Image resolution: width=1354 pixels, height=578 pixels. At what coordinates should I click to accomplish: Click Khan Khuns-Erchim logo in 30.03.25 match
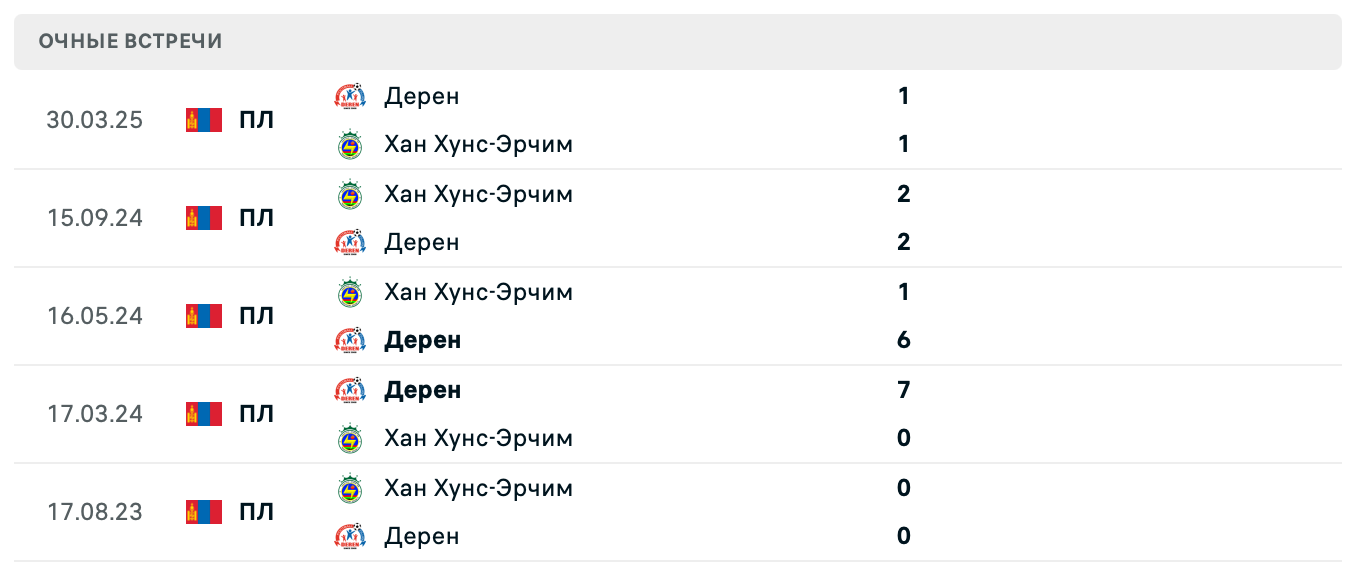(350, 144)
